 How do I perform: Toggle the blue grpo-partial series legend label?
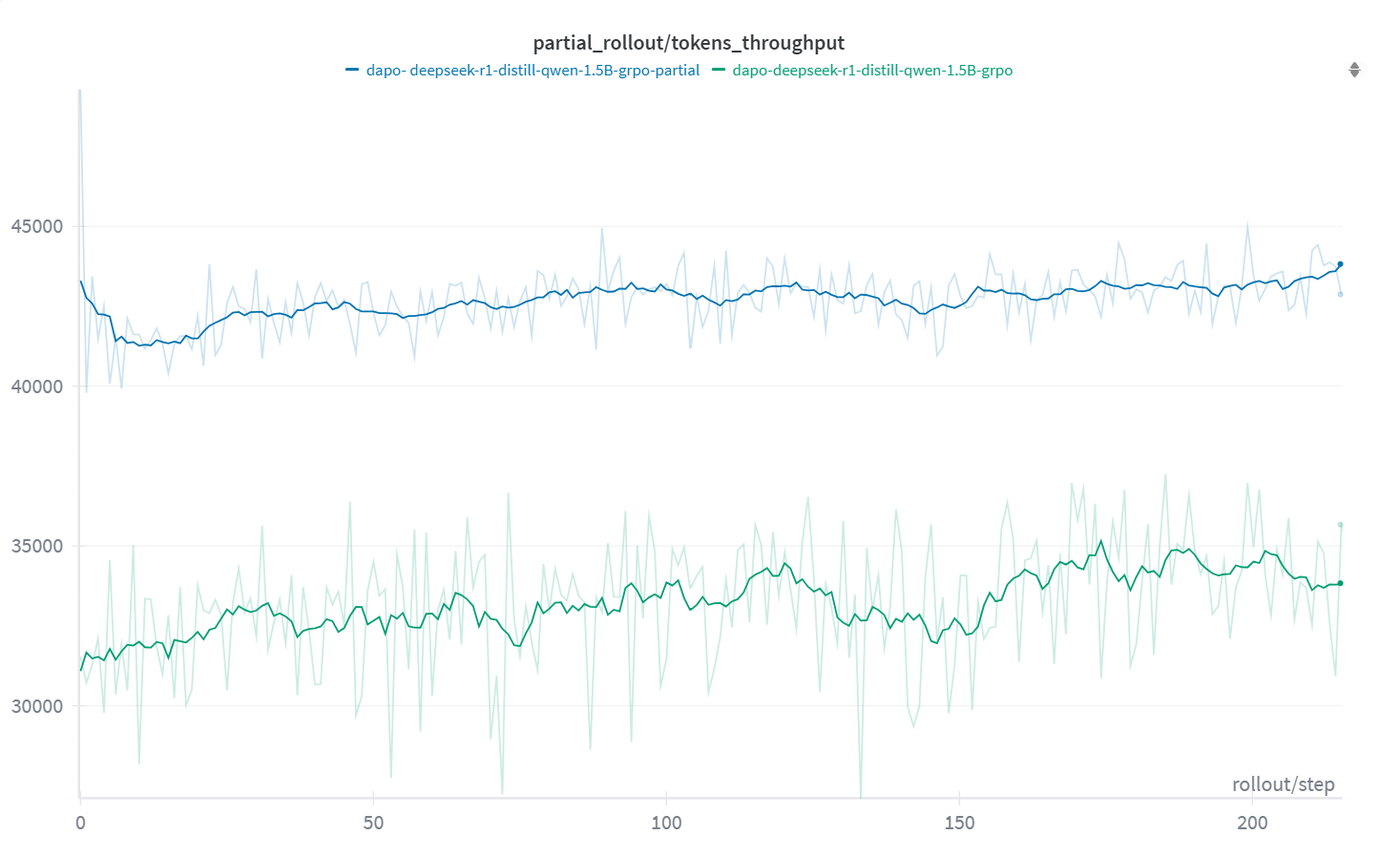tap(533, 71)
